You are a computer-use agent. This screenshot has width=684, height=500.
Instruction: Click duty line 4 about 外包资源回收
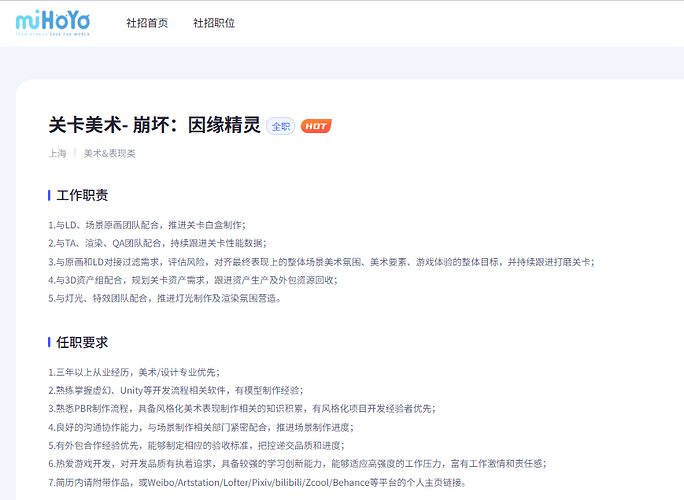(193, 280)
